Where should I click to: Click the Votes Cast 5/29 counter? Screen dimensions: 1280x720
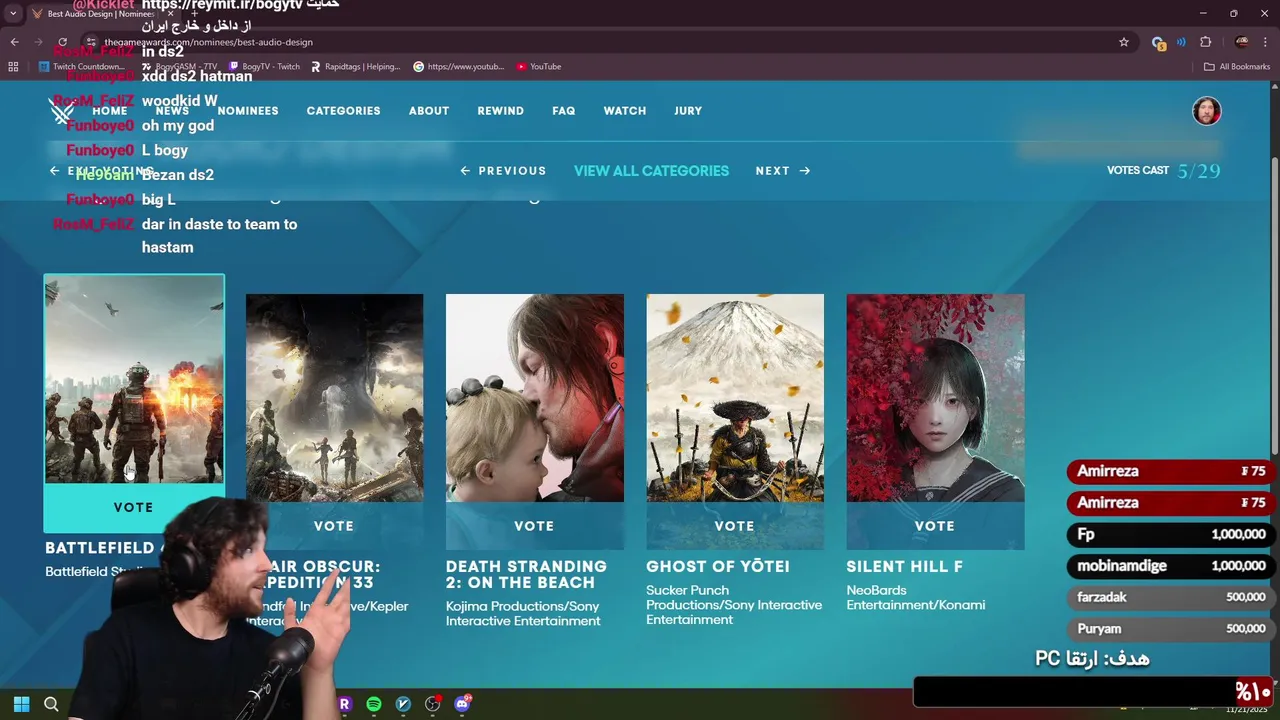pos(1164,171)
